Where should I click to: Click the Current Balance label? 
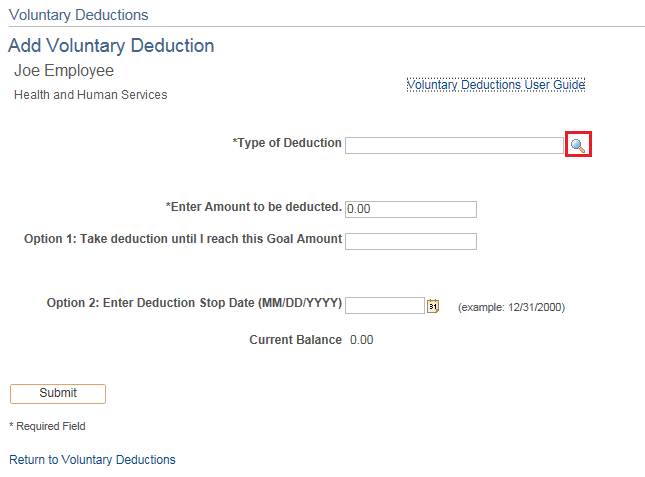coord(295,340)
